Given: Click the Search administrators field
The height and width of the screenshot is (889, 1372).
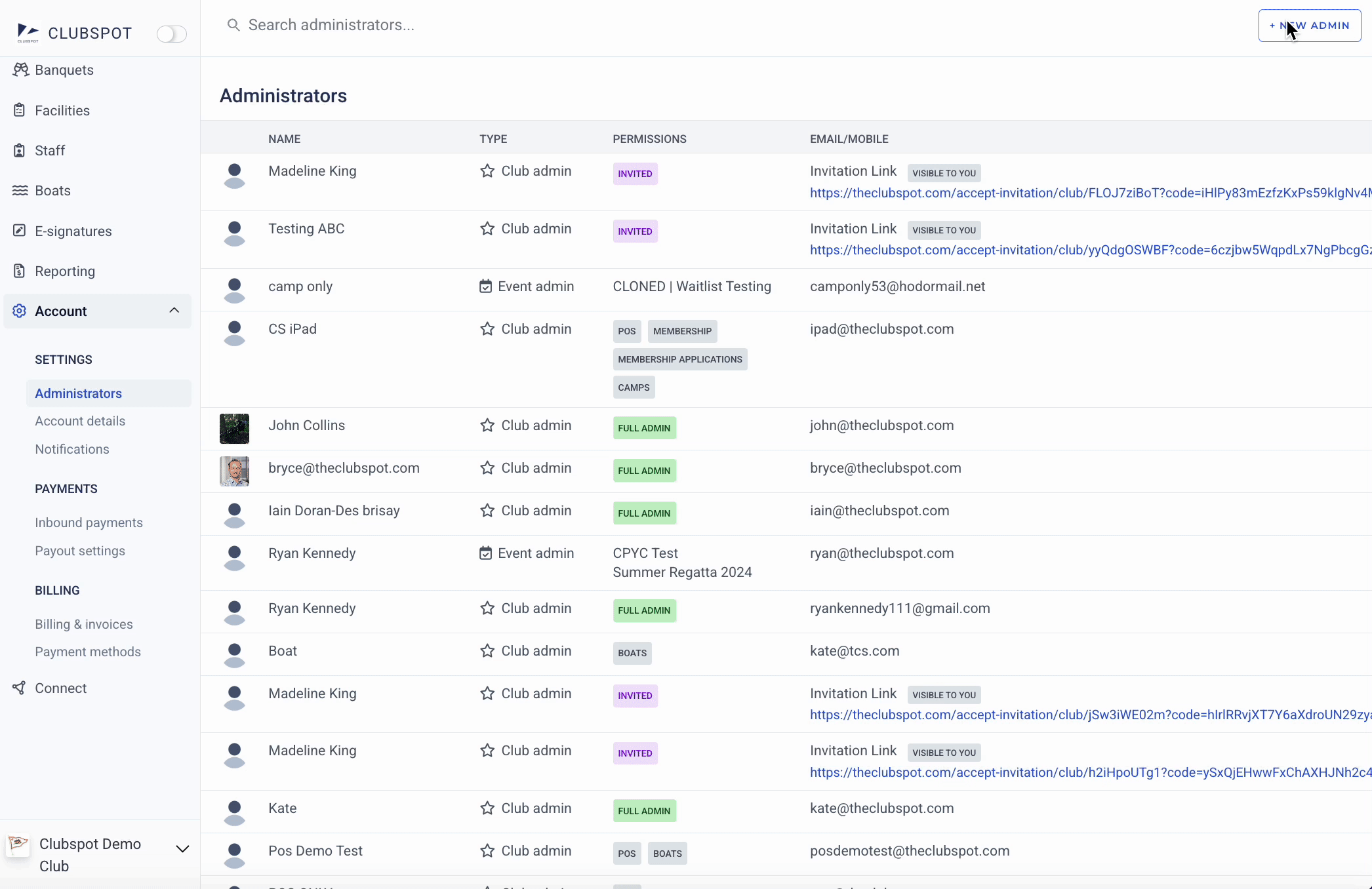Looking at the screenshot, I should (331, 25).
